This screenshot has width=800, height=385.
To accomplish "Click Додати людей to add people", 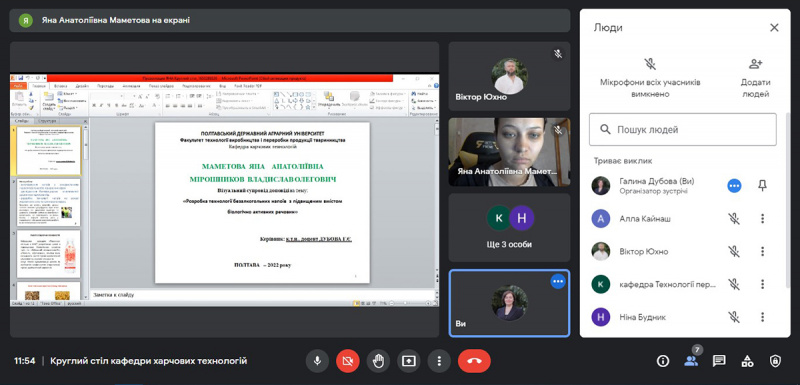I will [756, 78].
